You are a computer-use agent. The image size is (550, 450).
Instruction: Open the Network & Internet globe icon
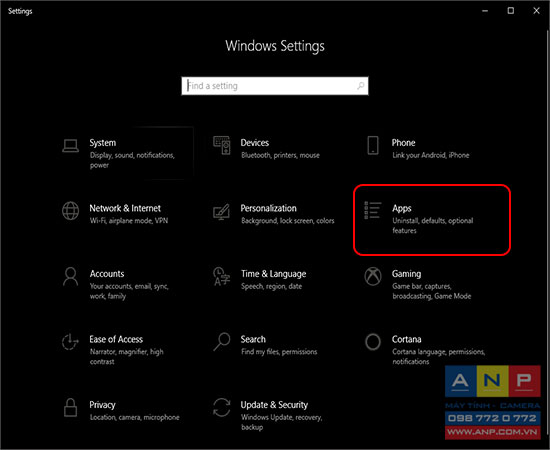tap(71, 211)
